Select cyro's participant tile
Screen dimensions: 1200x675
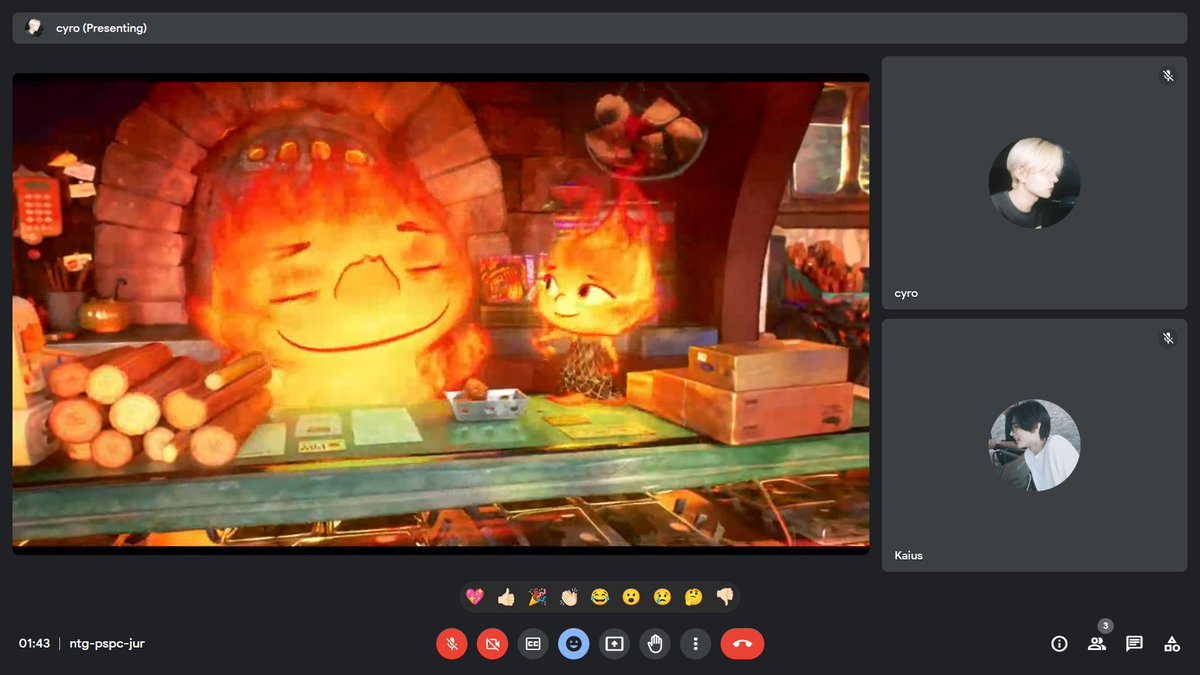tap(1034, 182)
